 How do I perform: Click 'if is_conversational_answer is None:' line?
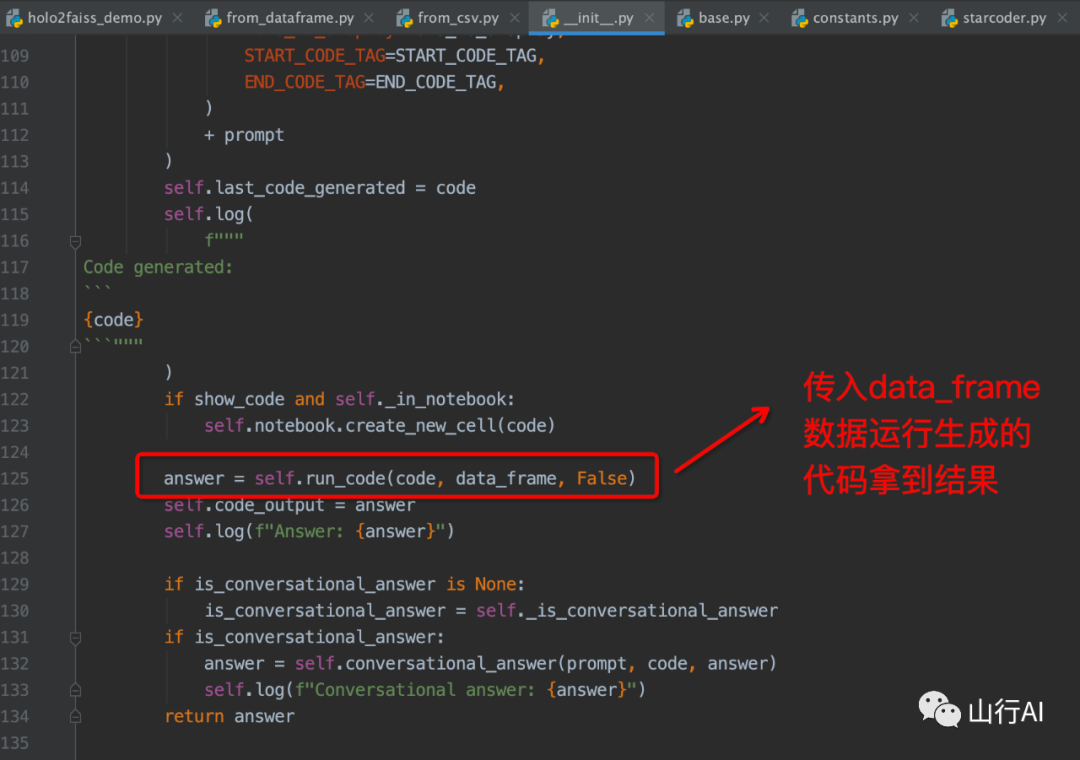pyautogui.click(x=344, y=585)
